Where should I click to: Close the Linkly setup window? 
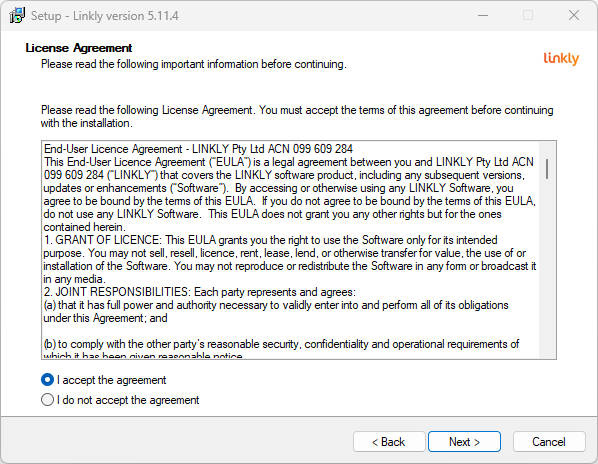[574, 16]
